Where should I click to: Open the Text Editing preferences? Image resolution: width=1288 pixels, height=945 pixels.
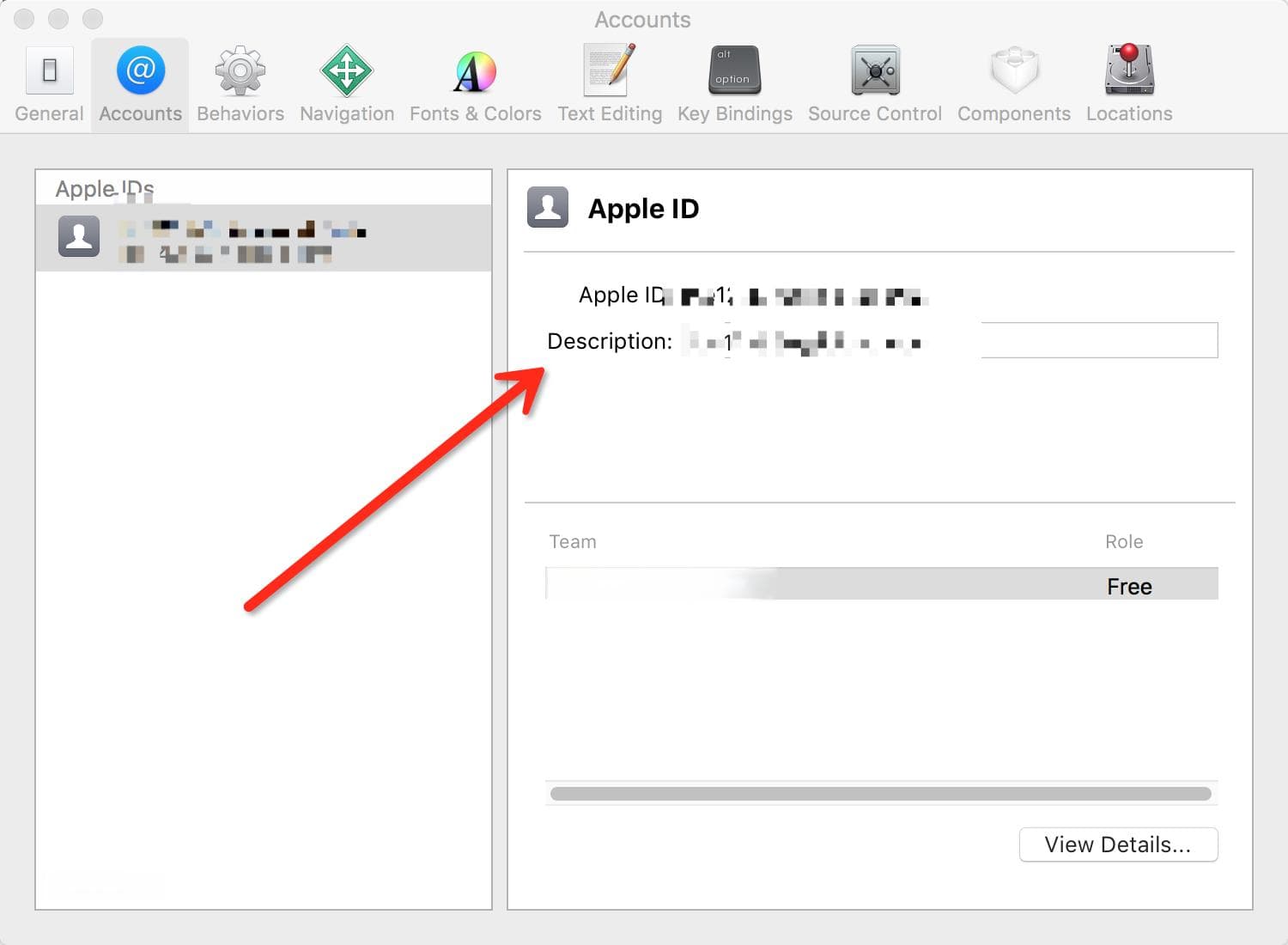(x=610, y=84)
